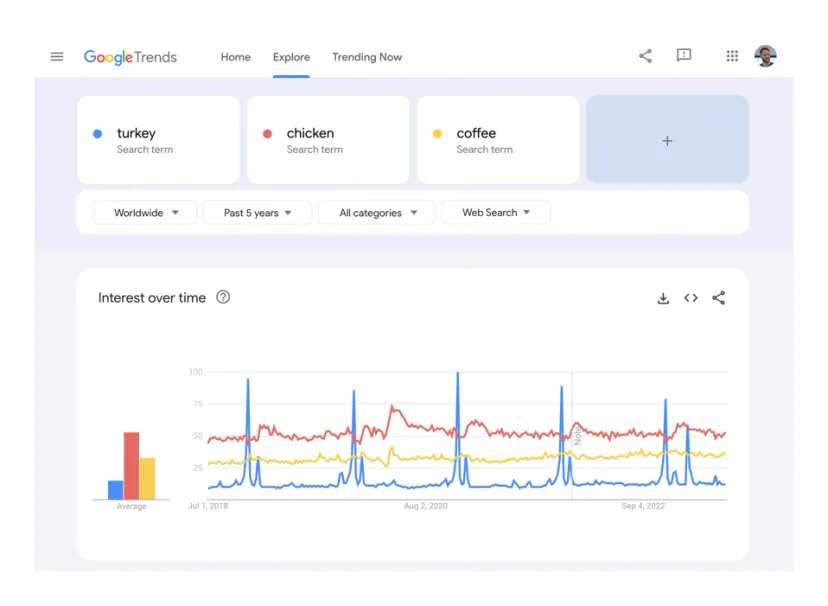Click the yellow average bar

pyautogui.click(x=147, y=478)
